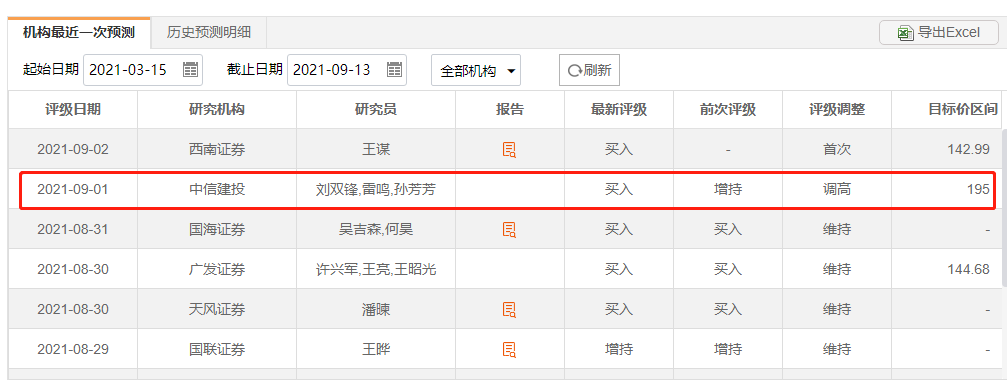The height and width of the screenshot is (385, 1007).
Task: Click 评级调整 column header
Action: click(837, 109)
